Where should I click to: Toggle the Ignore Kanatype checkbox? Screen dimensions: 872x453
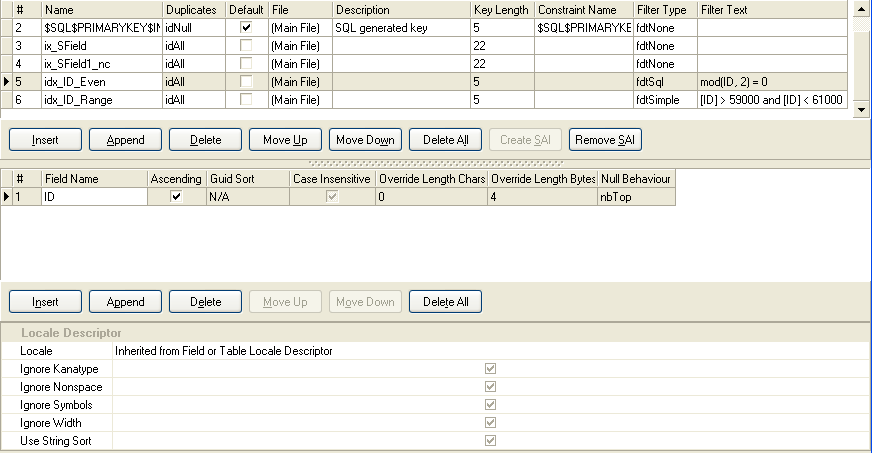click(490, 369)
